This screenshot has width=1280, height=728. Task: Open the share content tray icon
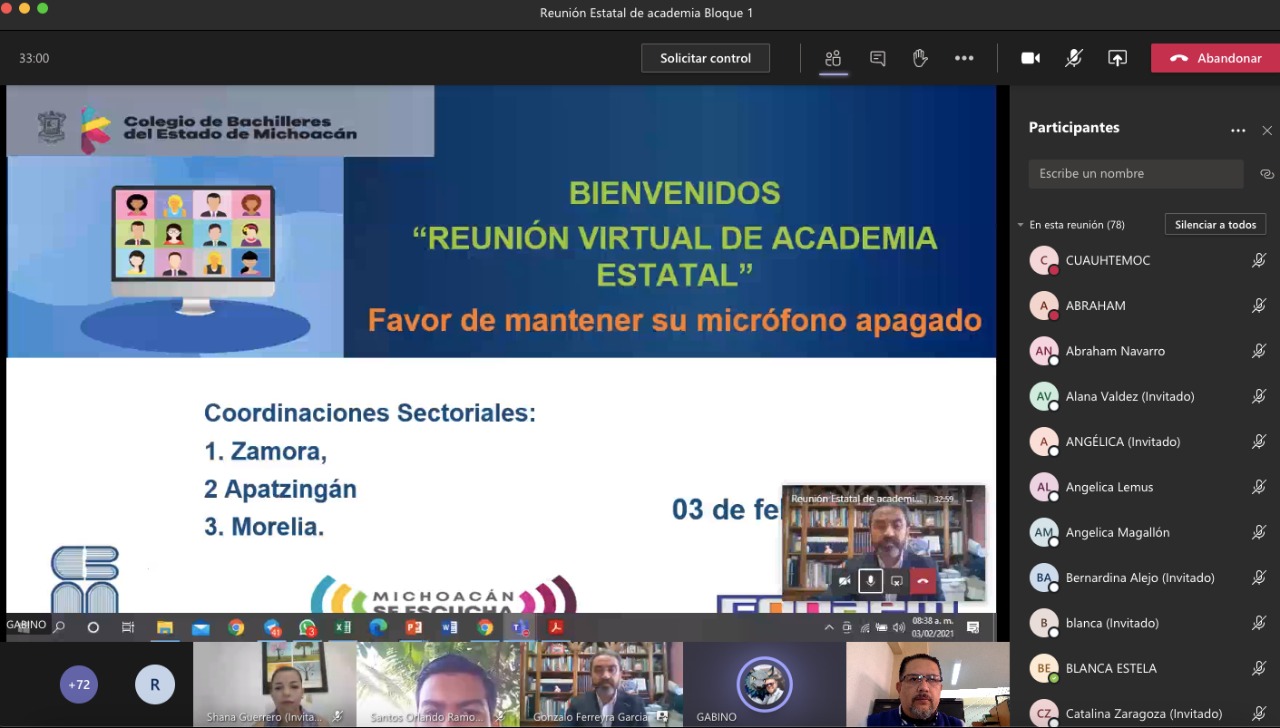tap(1117, 58)
